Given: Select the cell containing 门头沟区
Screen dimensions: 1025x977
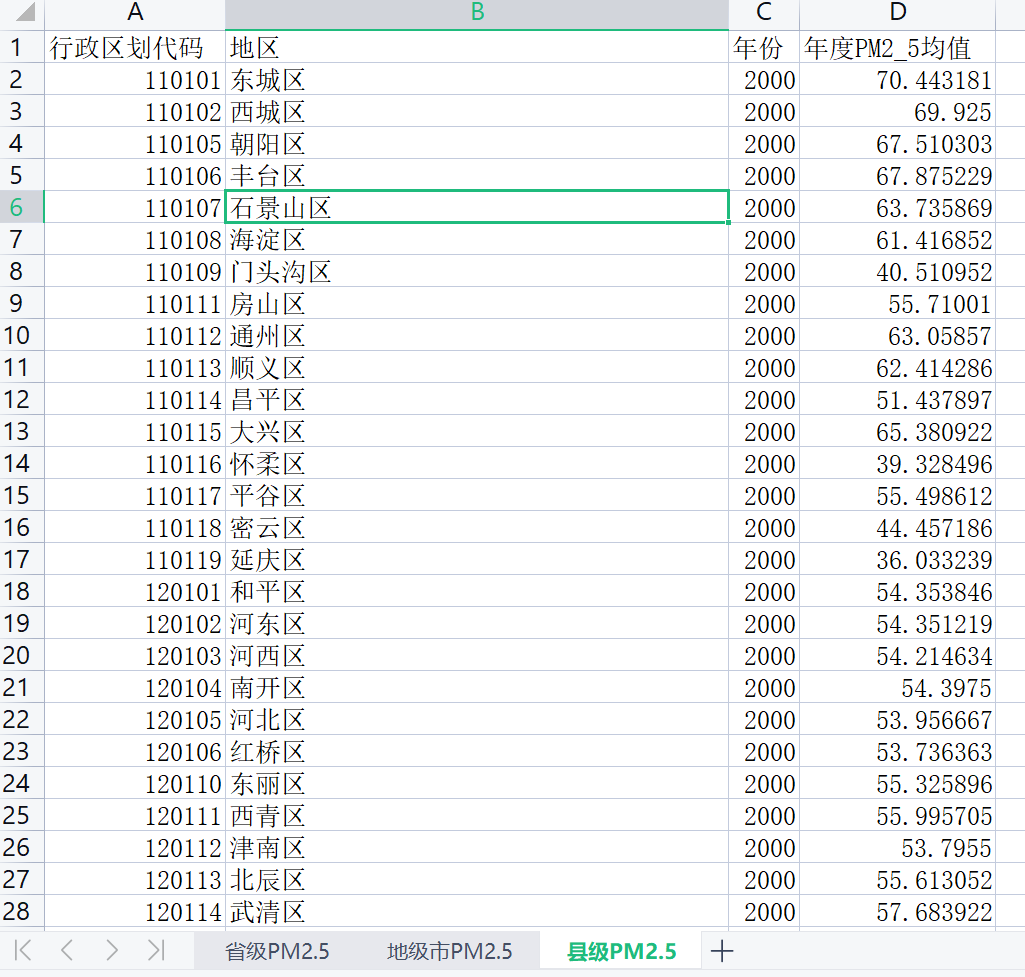Looking at the screenshot, I should tap(477, 271).
